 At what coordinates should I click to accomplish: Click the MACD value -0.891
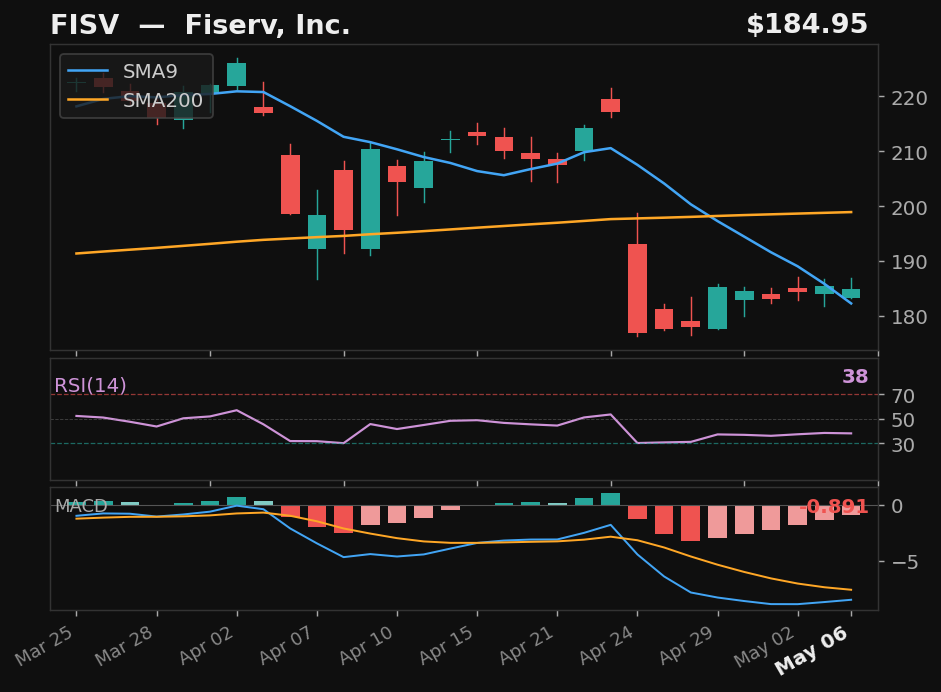point(834,507)
